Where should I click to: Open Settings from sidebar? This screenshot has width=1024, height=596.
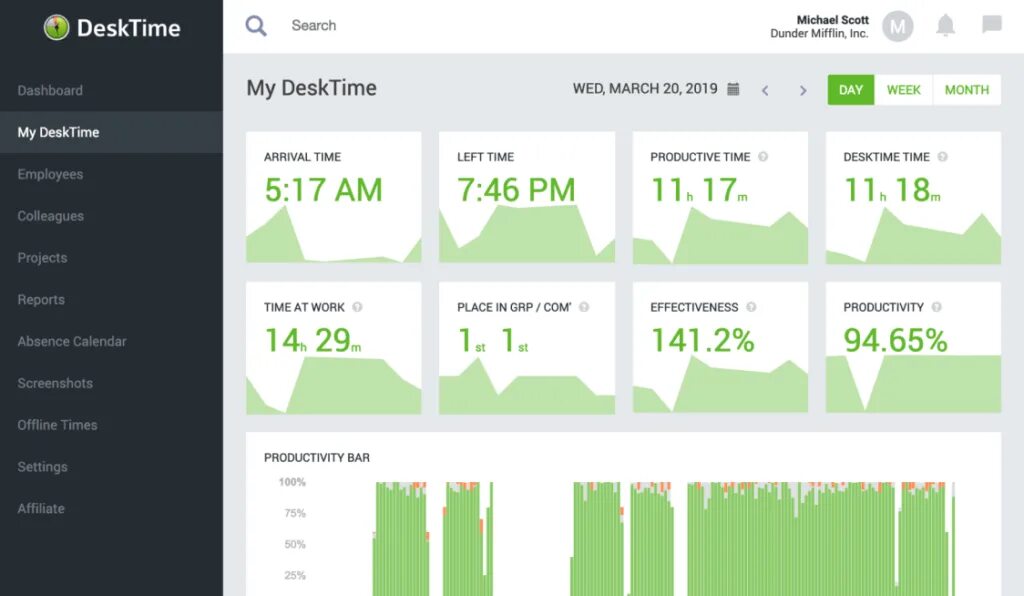tap(42, 467)
